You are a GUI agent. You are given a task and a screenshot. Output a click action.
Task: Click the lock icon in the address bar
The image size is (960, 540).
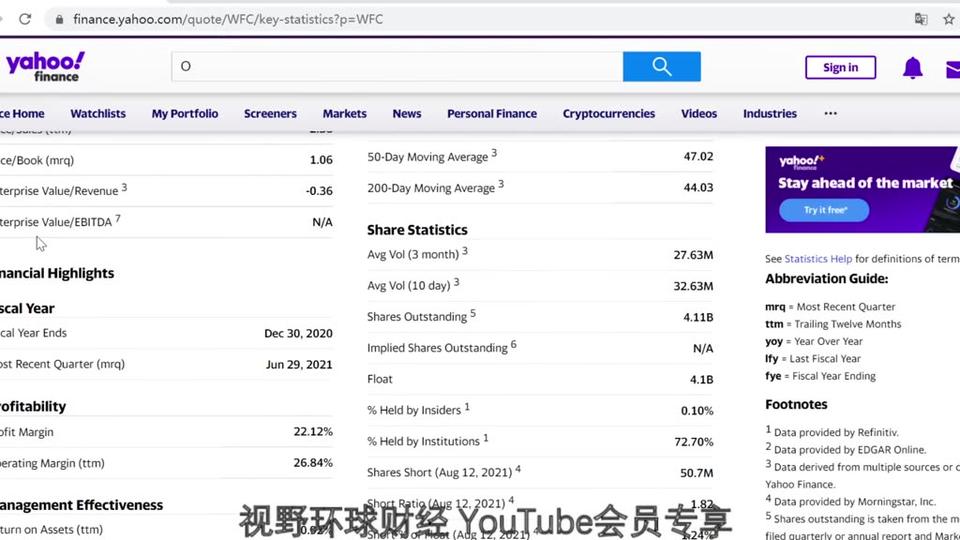tap(59, 19)
